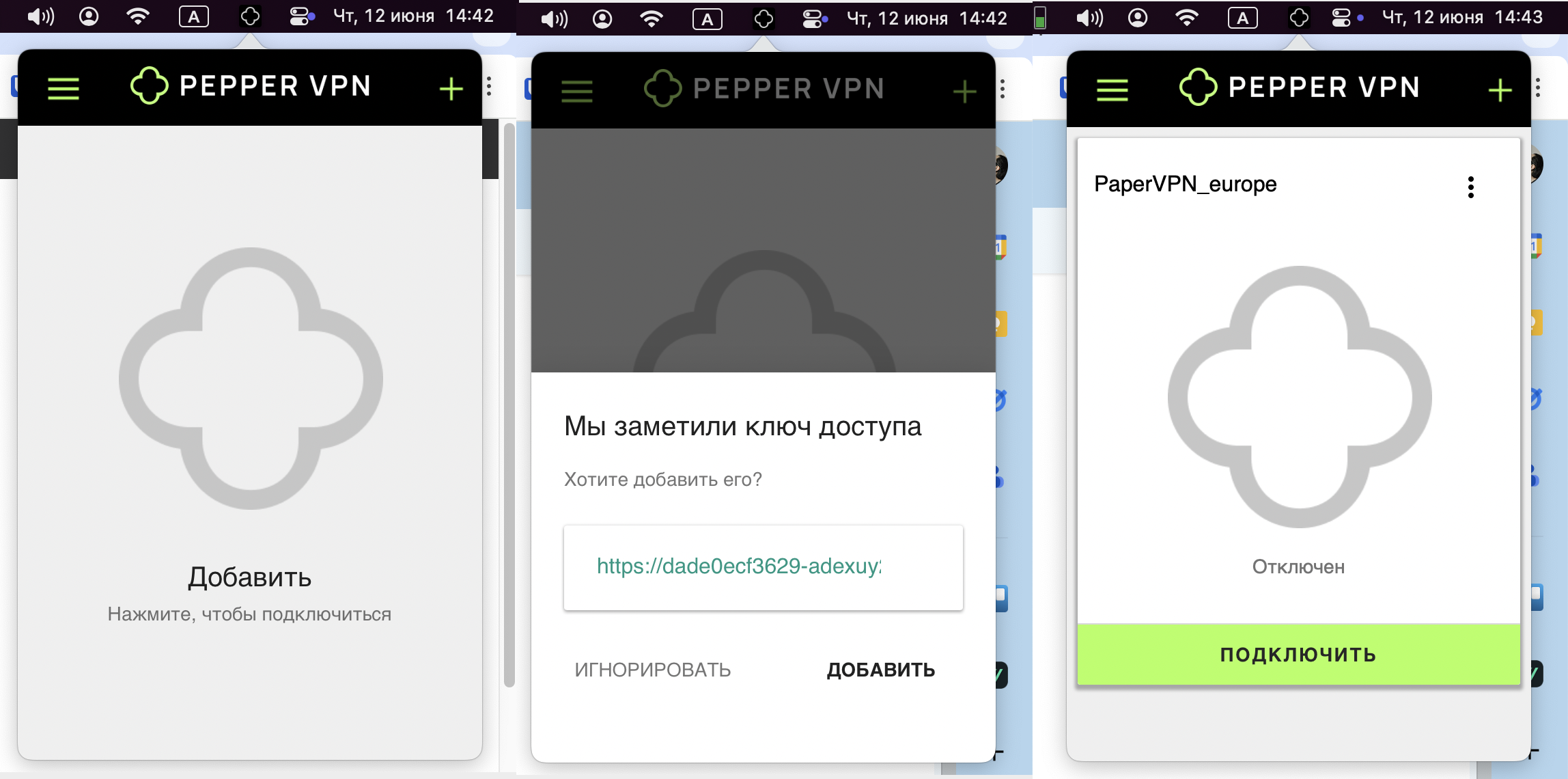The height and width of the screenshot is (779, 1568).
Task: Click large clover icon above Добавить
Action: click(x=251, y=378)
